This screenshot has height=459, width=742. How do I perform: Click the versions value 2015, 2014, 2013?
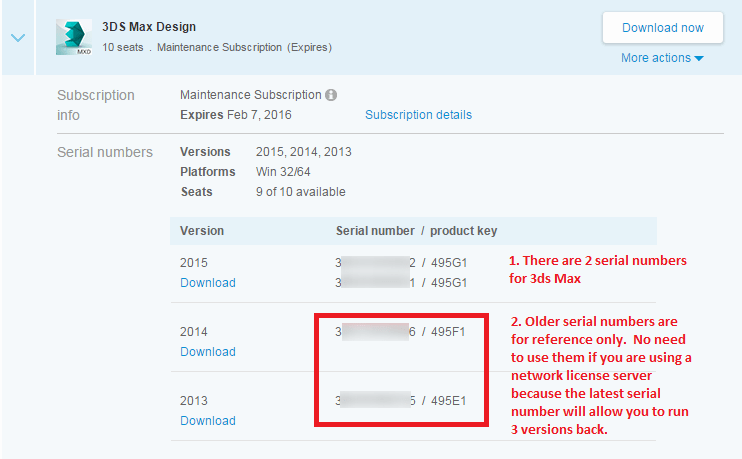(304, 152)
